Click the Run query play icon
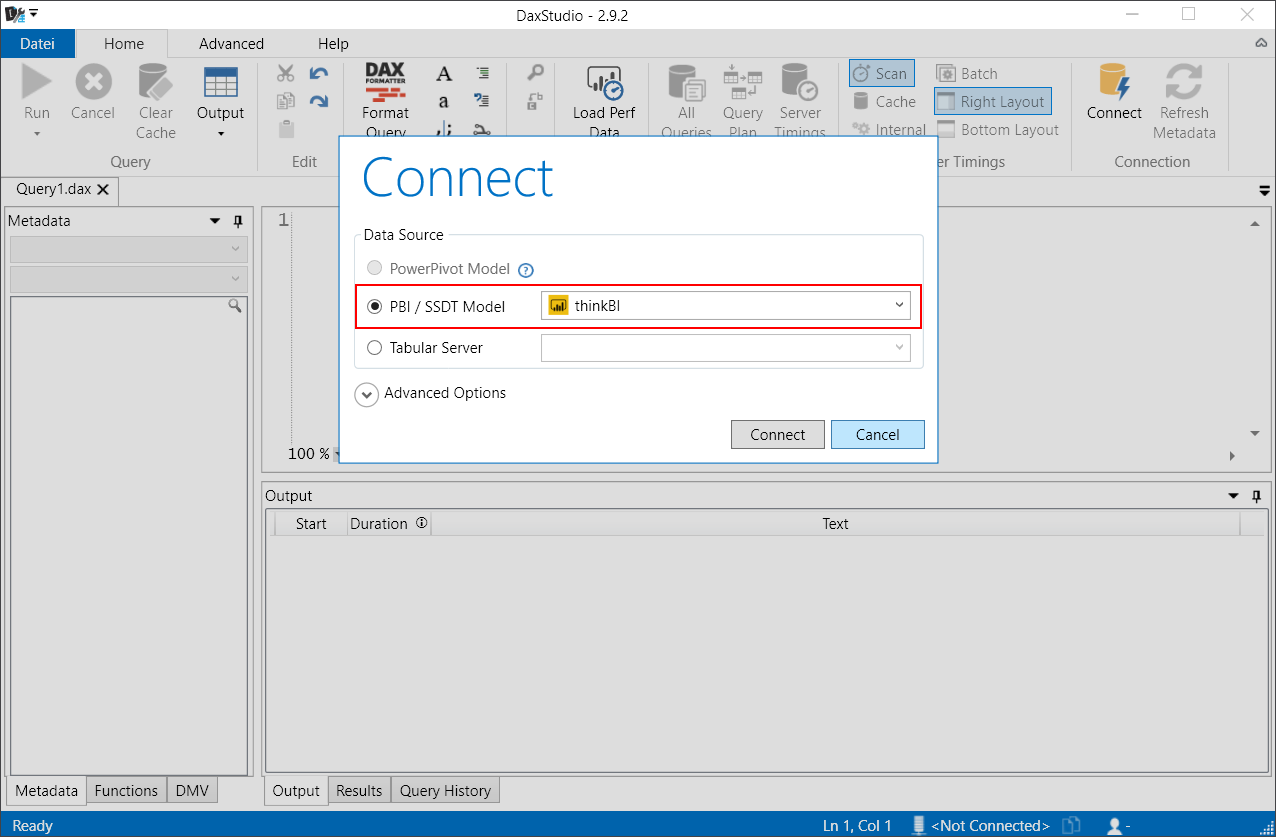The image size is (1276, 837). pos(36,81)
